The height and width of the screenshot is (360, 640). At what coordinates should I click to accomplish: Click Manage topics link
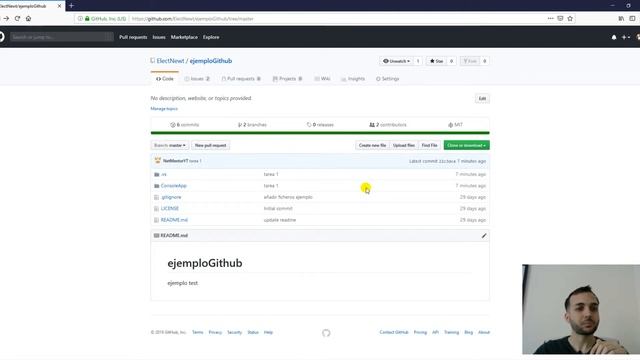[x=164, y=109]
